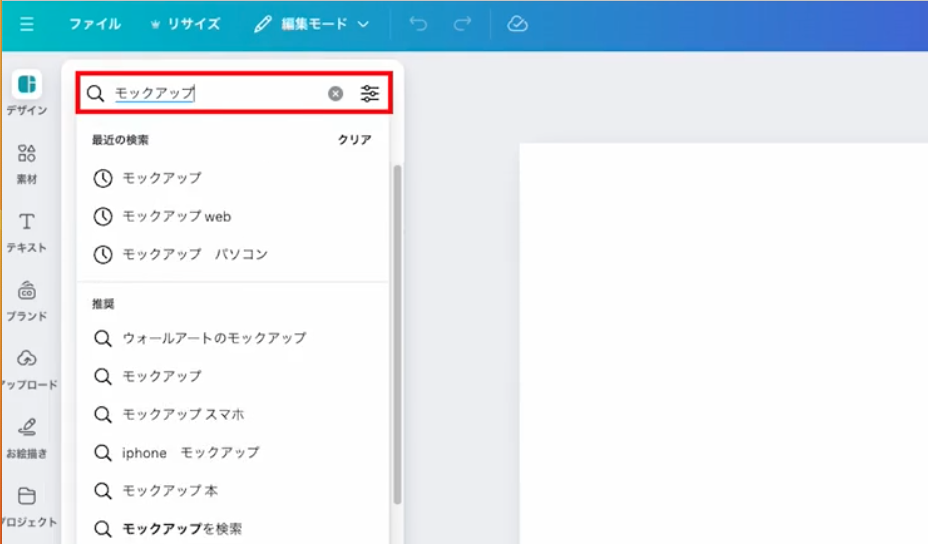
Task: Choose suggested モックアップ under 推奨
Action: pos(233,376)
